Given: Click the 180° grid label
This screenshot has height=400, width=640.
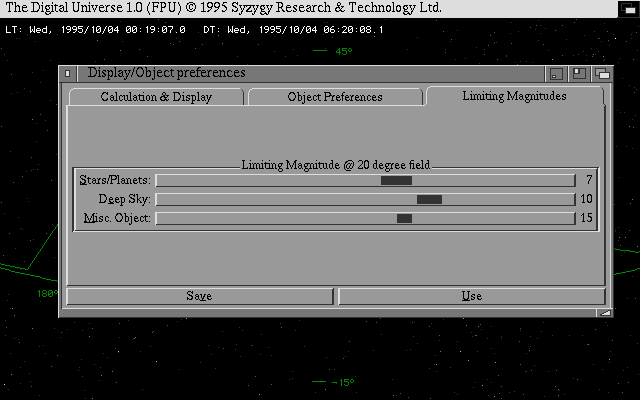Looking at the screenshot, I should [x=47, y=293].
